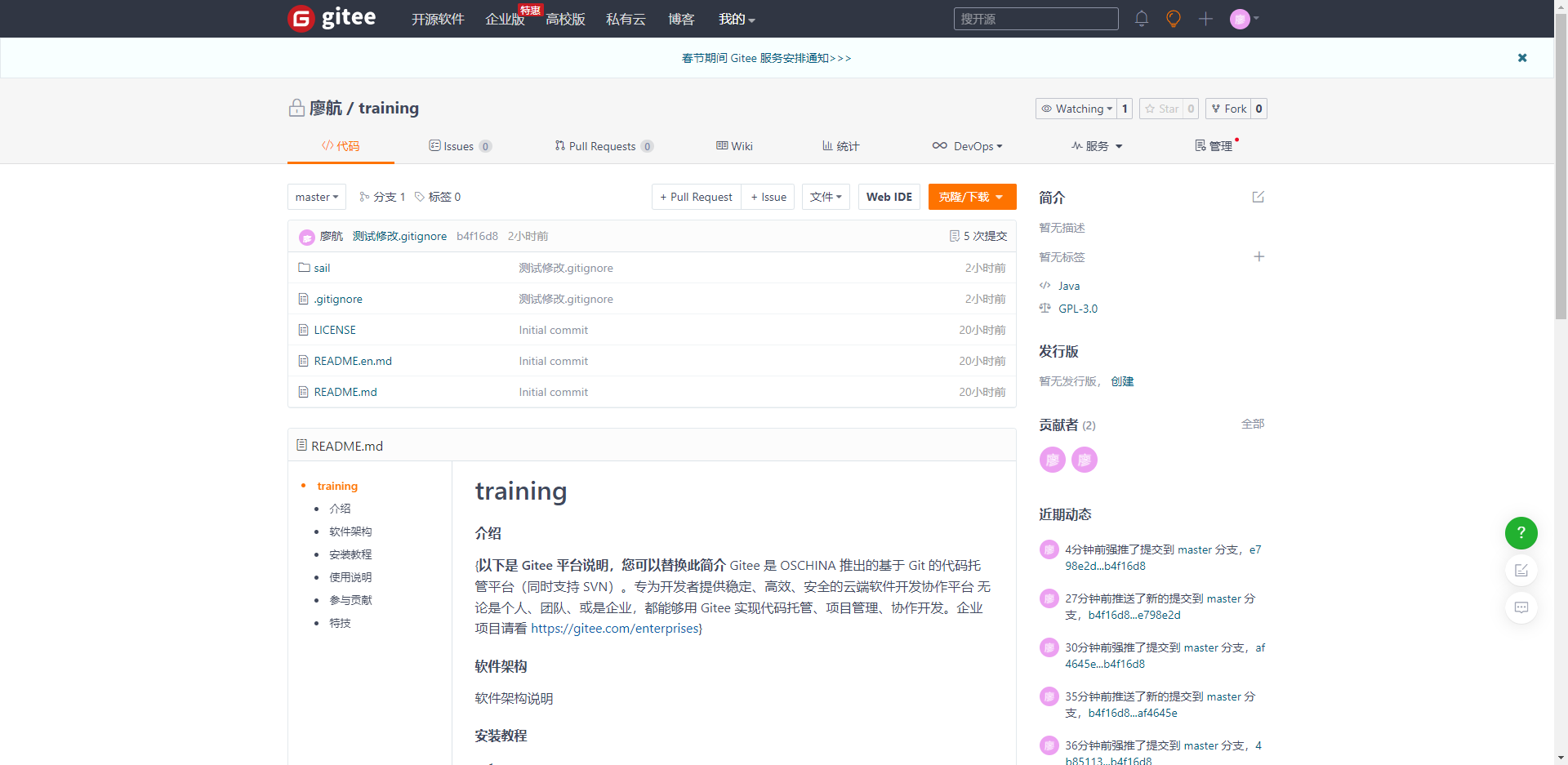Expand the DevOps menu

[x=968, y=146]
